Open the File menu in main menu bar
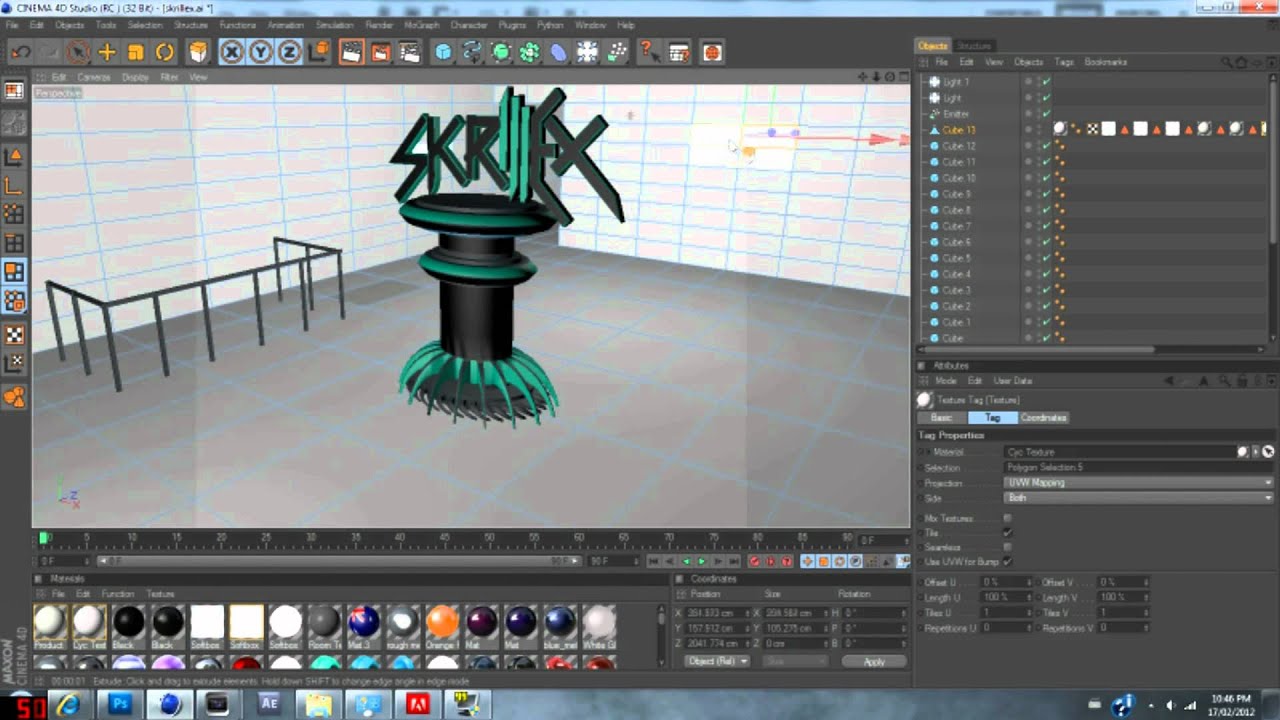Screen dimensions: 1280x720 pyautogui.click(x=12, y=25)
